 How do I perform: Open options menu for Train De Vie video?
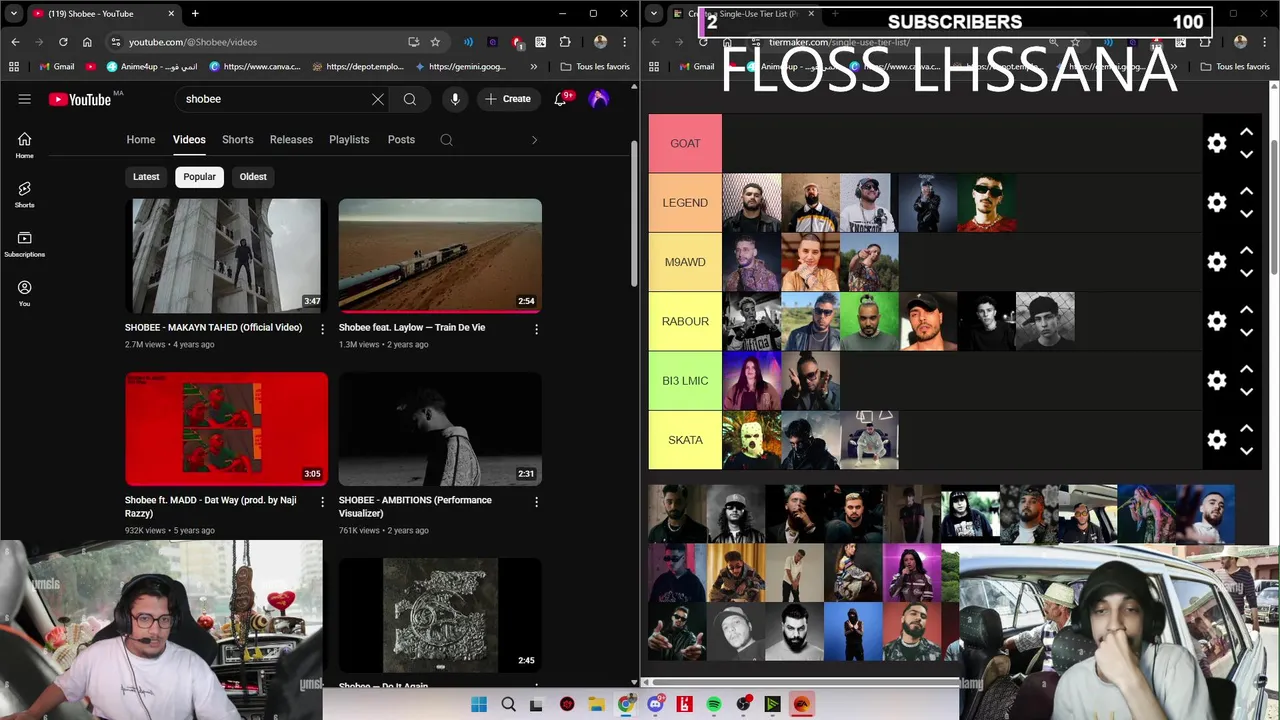[x=536, y=329]
